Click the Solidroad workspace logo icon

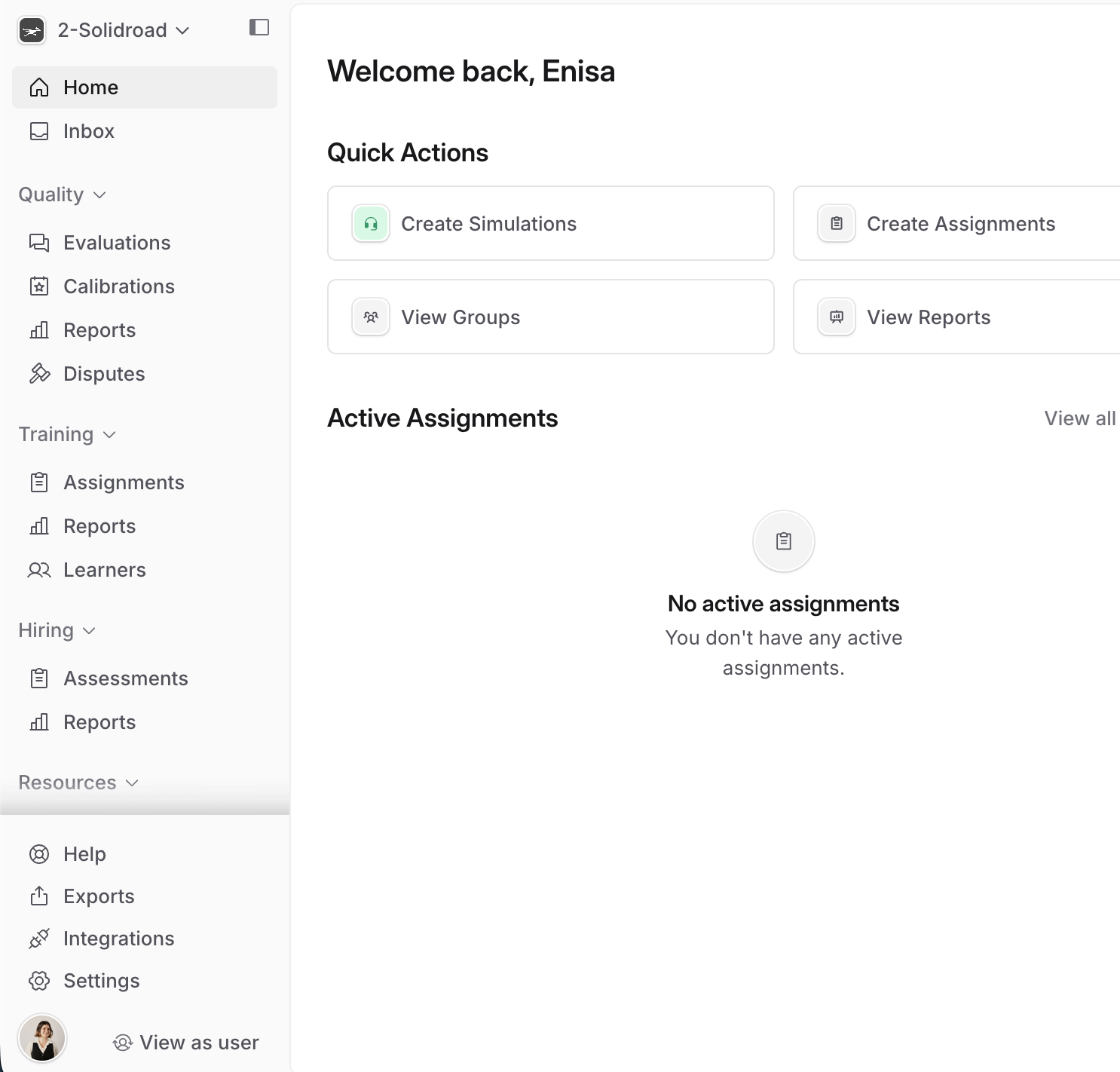coord(32,31)
